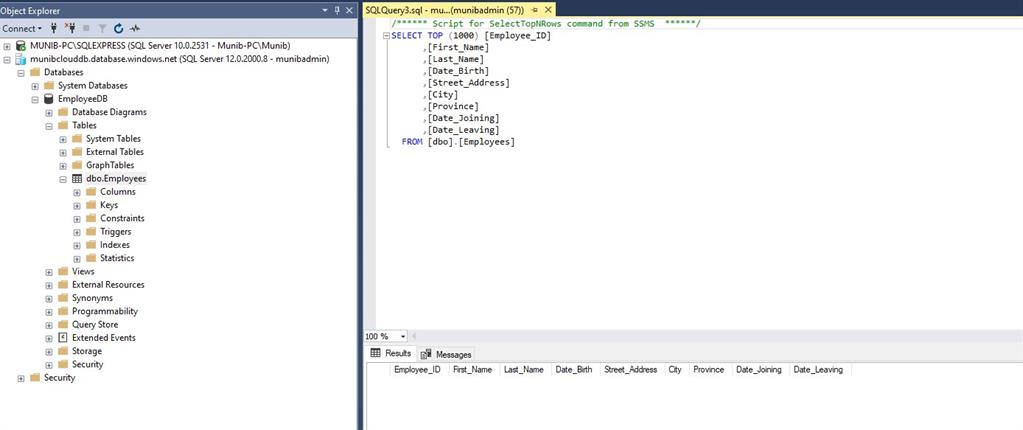Click the First_Name column header
Viewport: 1023px width, 430px height.
click(473, 370)
